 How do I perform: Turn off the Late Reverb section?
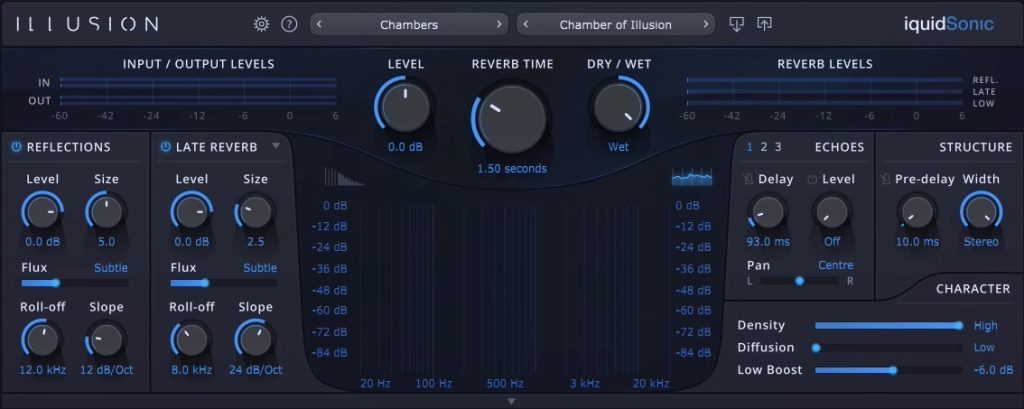pos(165,147)
